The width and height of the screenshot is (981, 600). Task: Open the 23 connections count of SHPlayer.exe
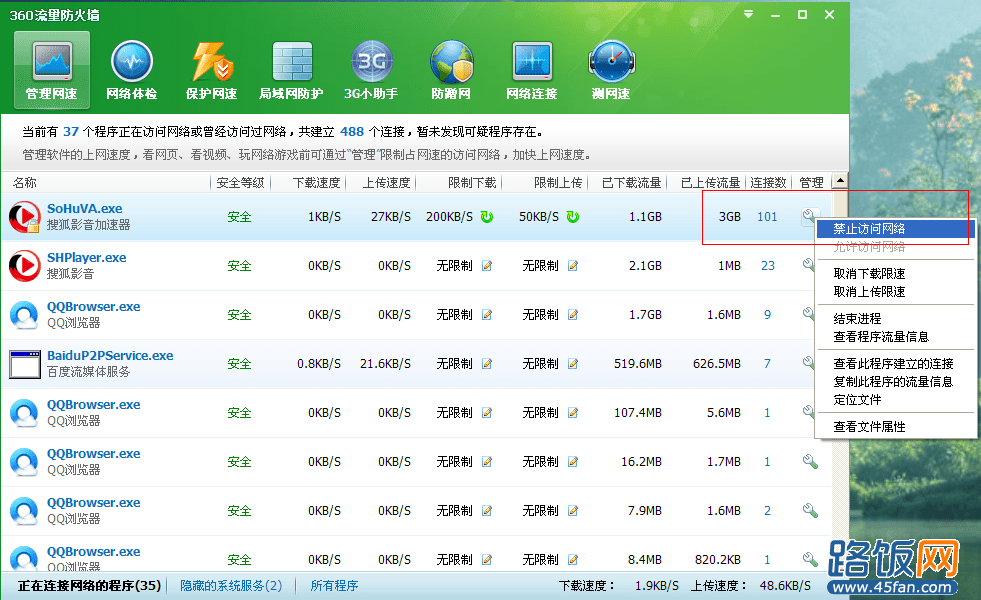click(x=768, y=266)
